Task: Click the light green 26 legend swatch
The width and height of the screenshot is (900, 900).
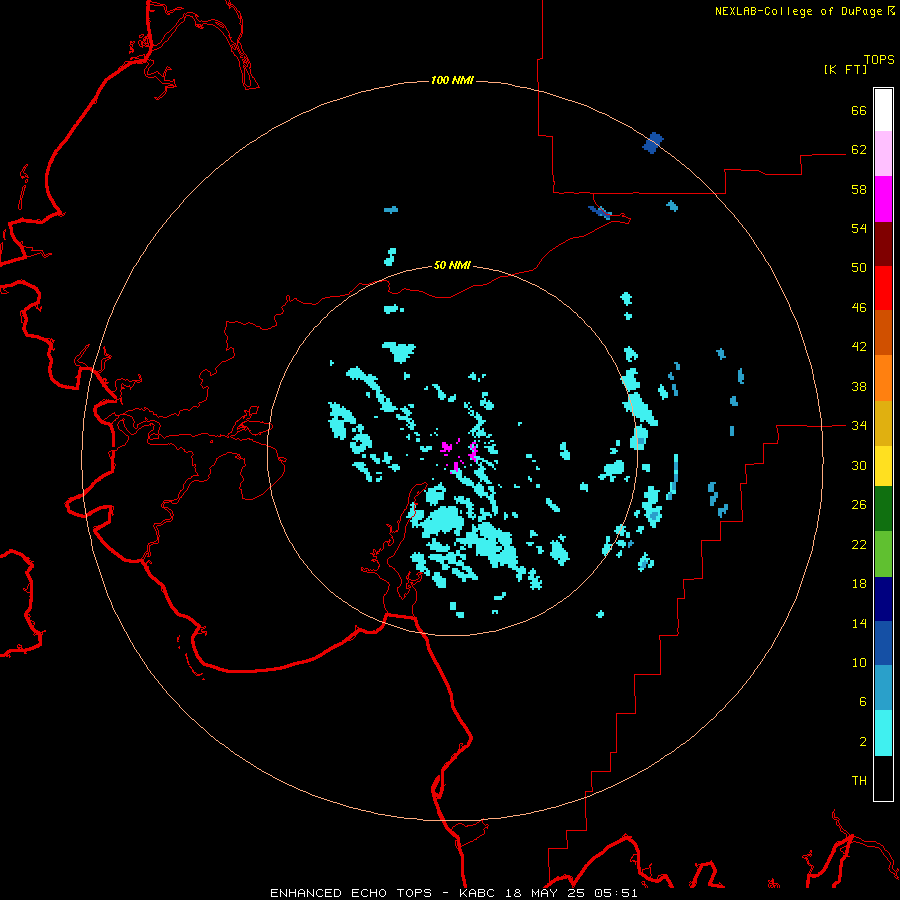Action: [x=883, y=554]
